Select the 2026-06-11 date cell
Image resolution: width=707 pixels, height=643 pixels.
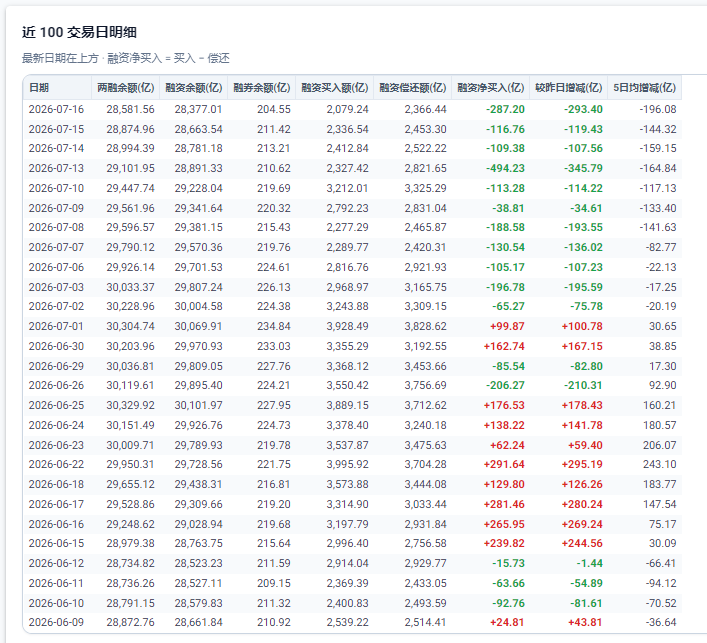tap(56, 583)
